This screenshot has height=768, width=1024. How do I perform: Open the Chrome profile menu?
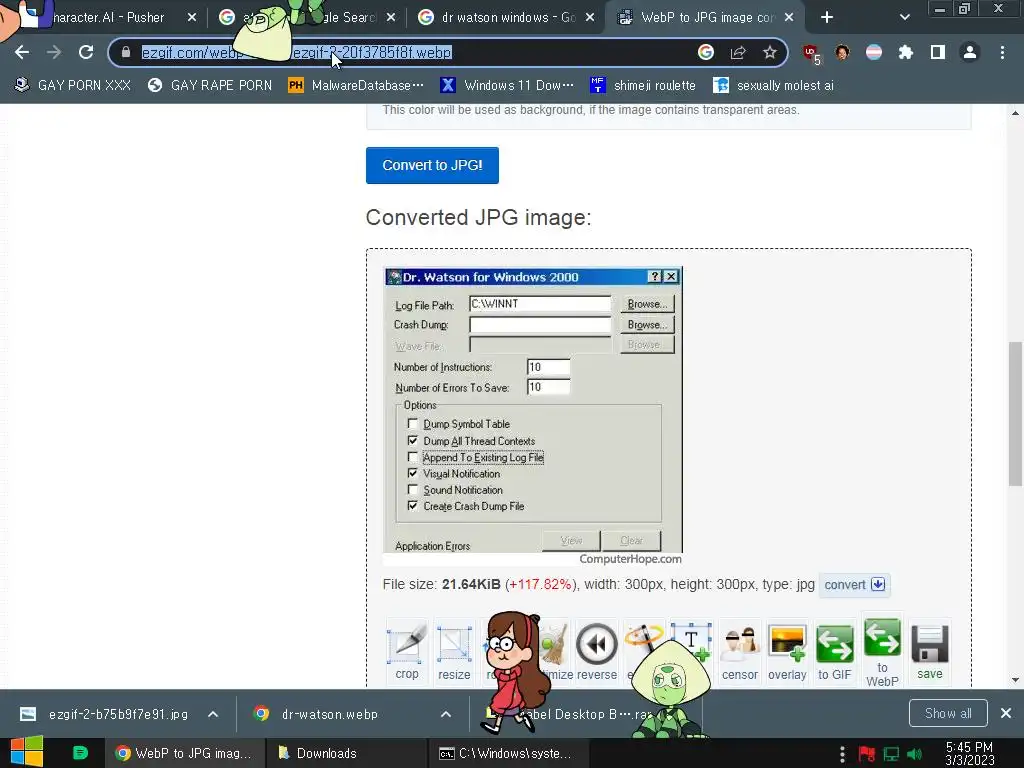click(970, 52)
